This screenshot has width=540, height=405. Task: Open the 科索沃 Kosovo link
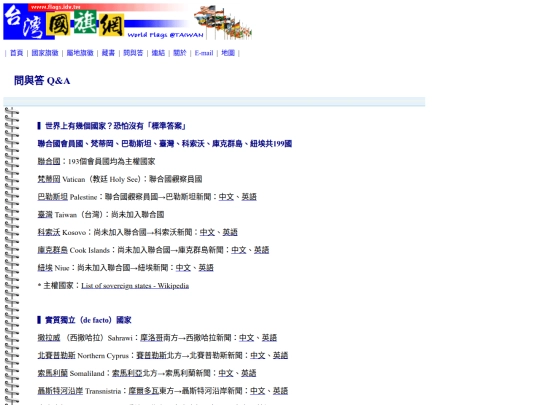pos(49,232)
